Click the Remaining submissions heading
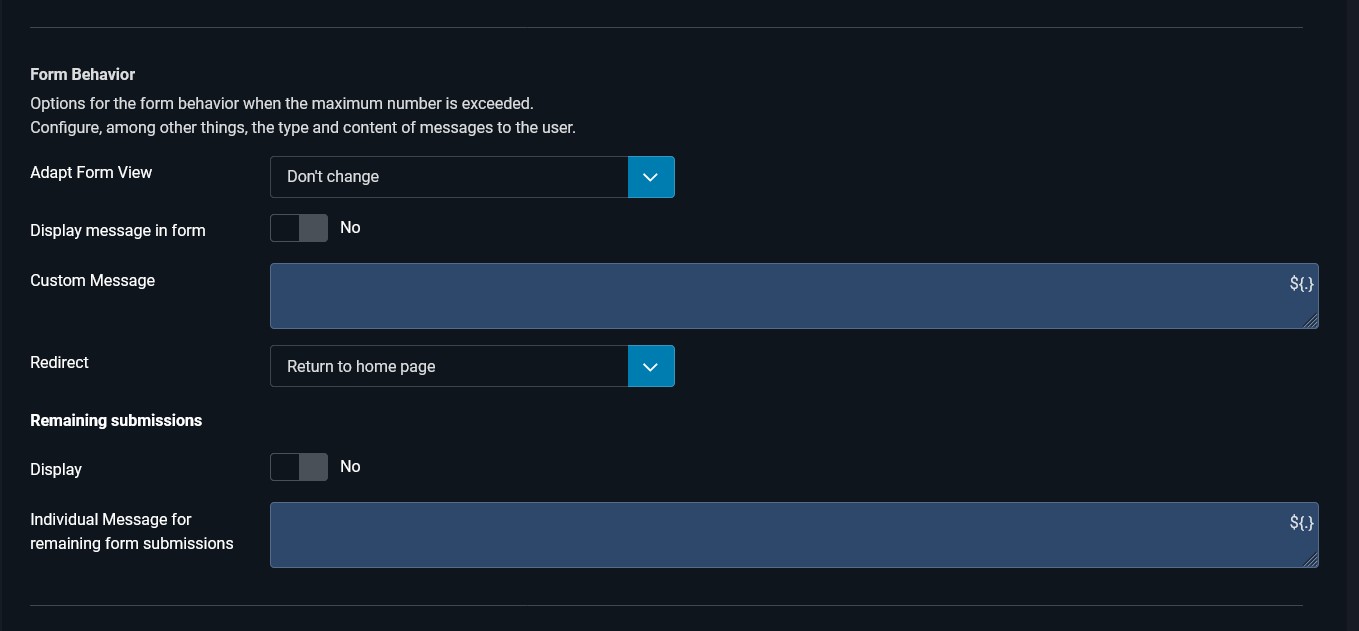The image size is (1359, 631). (116, 420)
